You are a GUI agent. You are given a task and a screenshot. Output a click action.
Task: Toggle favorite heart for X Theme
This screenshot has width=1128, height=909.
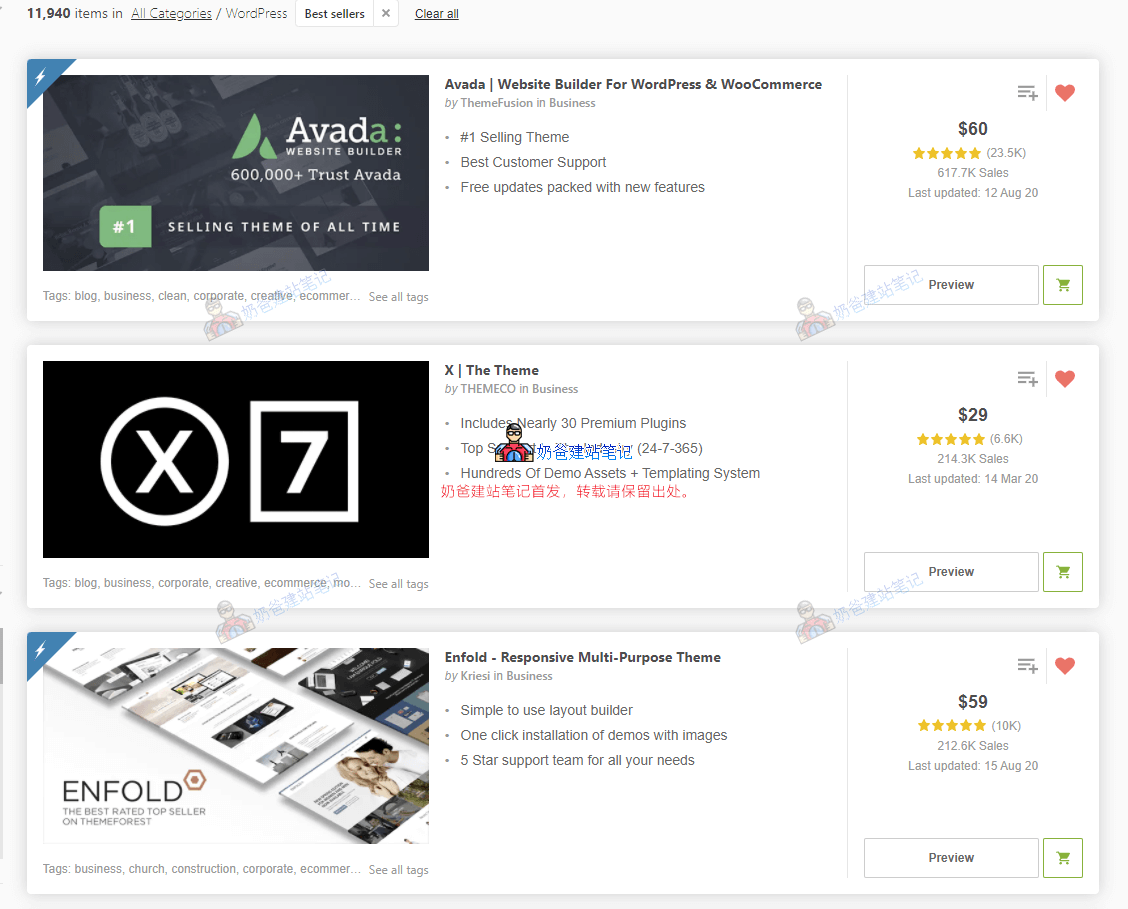click(1065, 379)
